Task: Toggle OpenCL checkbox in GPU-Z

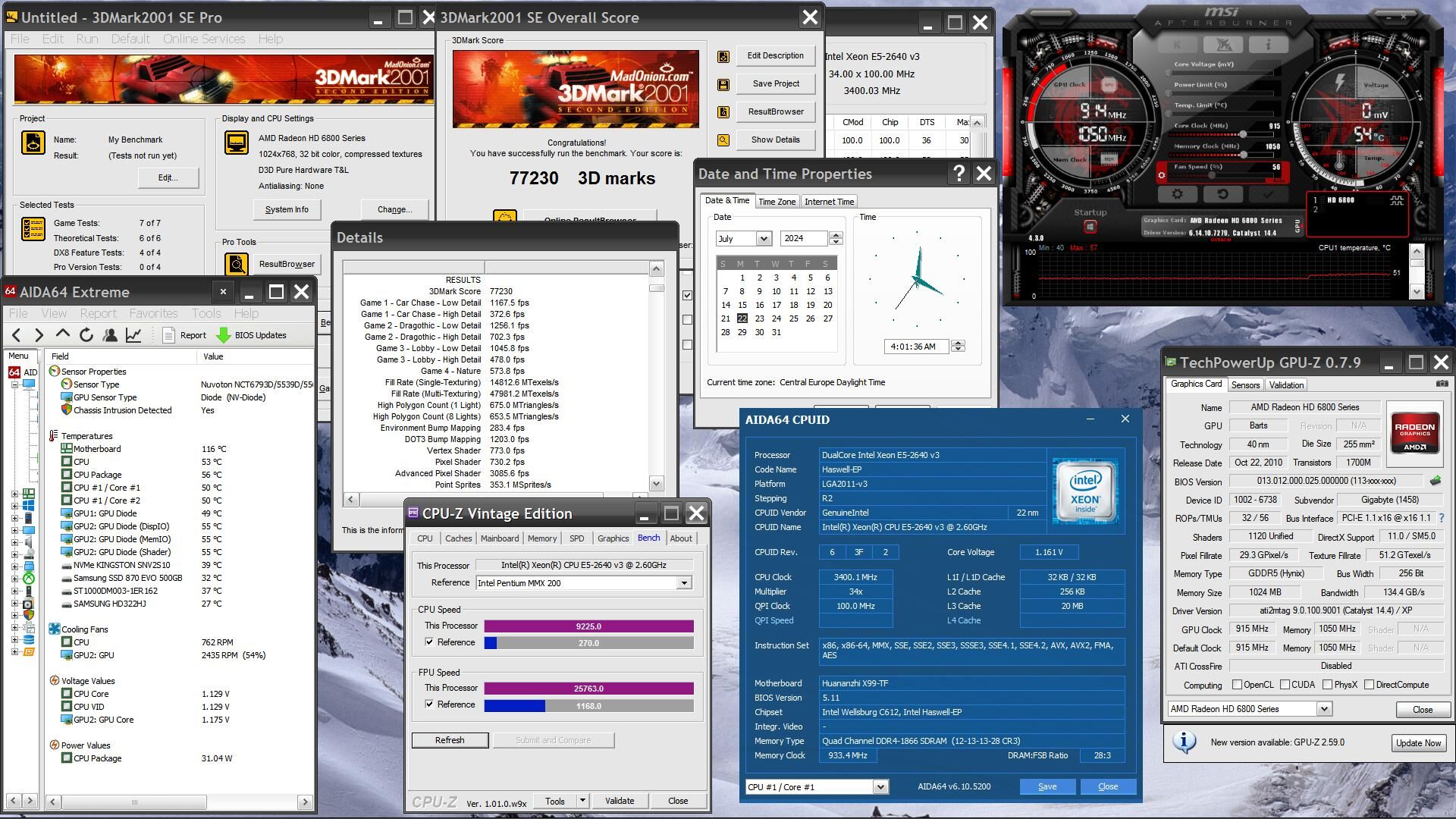Action: coord(1237,685)
